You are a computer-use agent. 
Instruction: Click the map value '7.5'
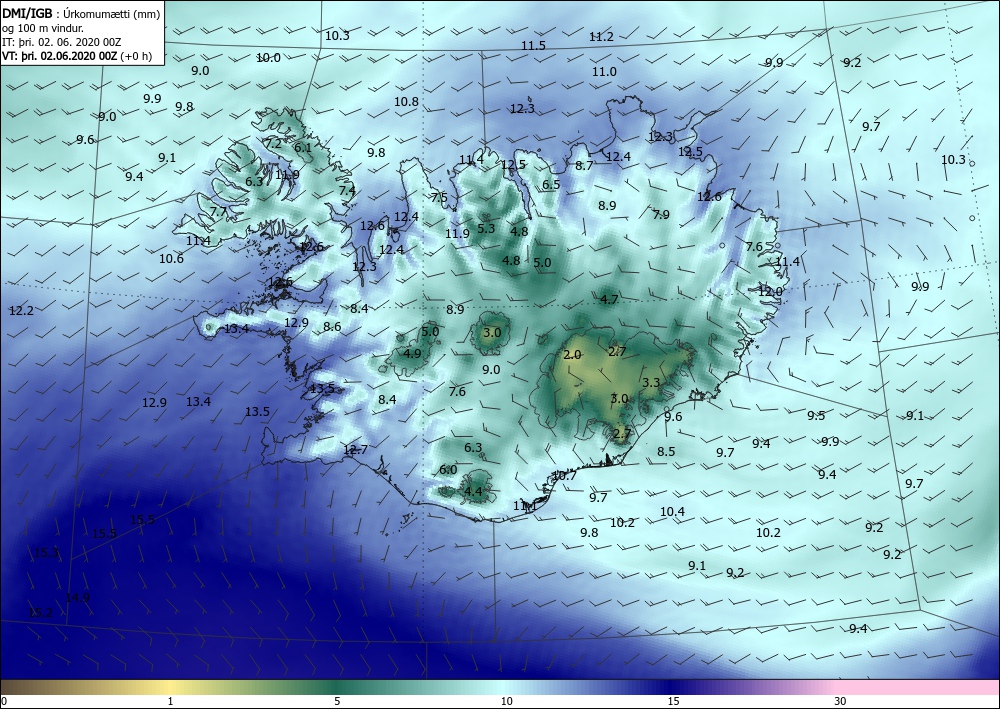point(439,198)
